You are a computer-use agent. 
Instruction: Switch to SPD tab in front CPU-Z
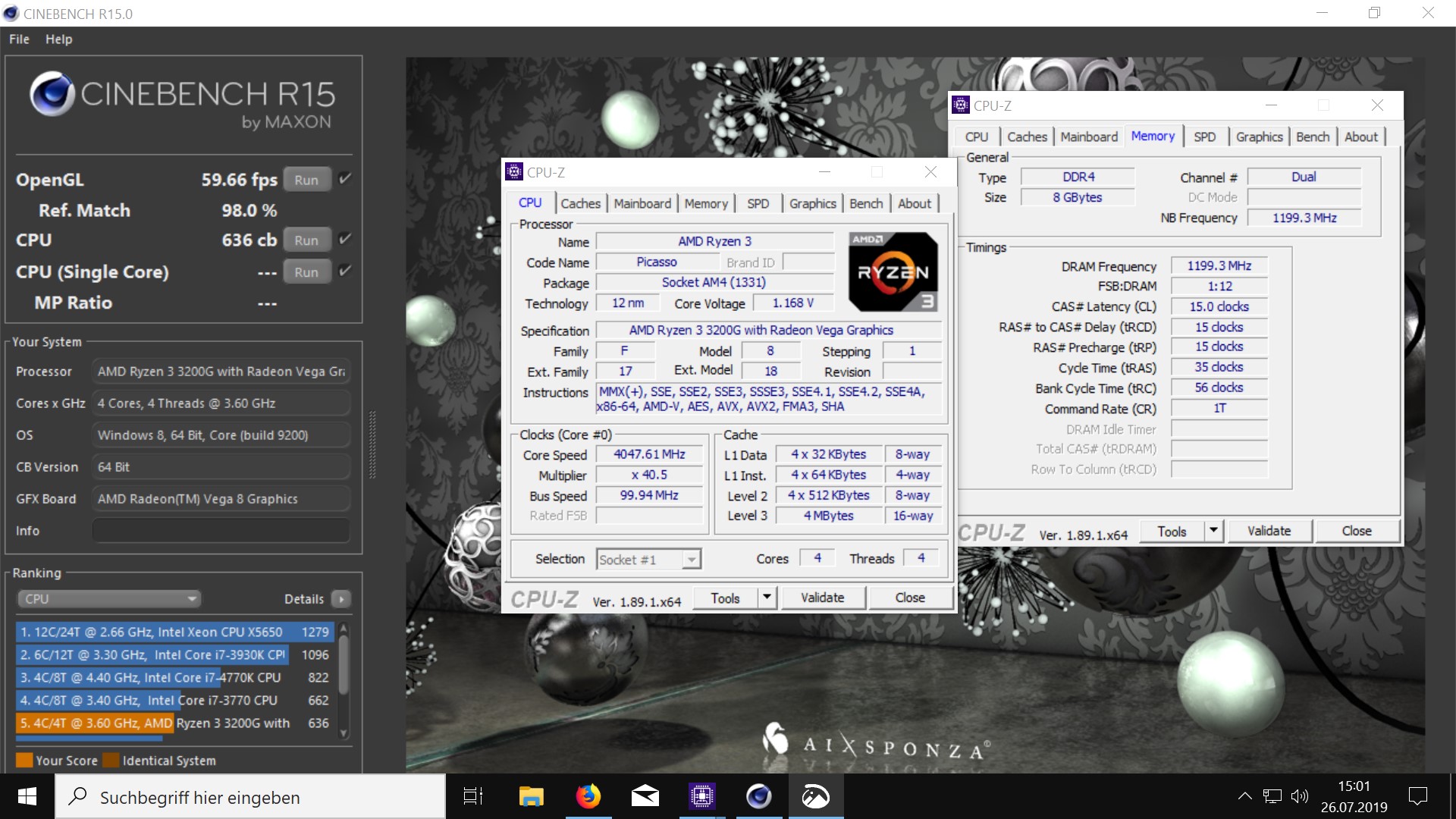tap(758, 203)
